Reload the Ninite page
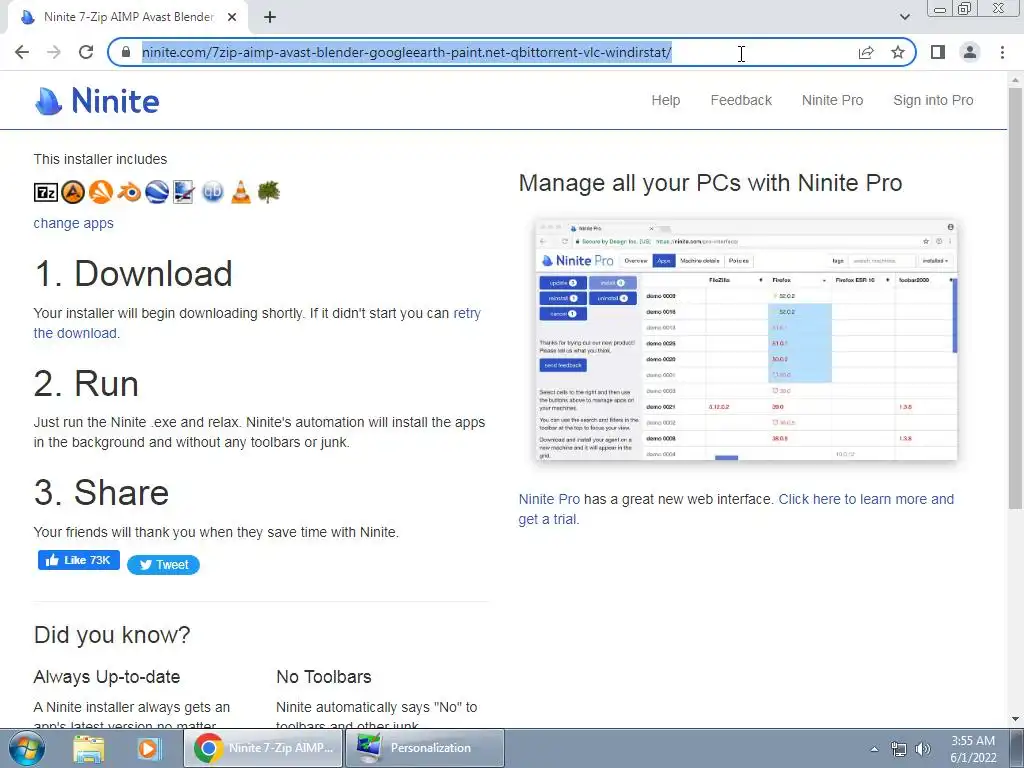 pyautogui.click(x=86, y=52)
